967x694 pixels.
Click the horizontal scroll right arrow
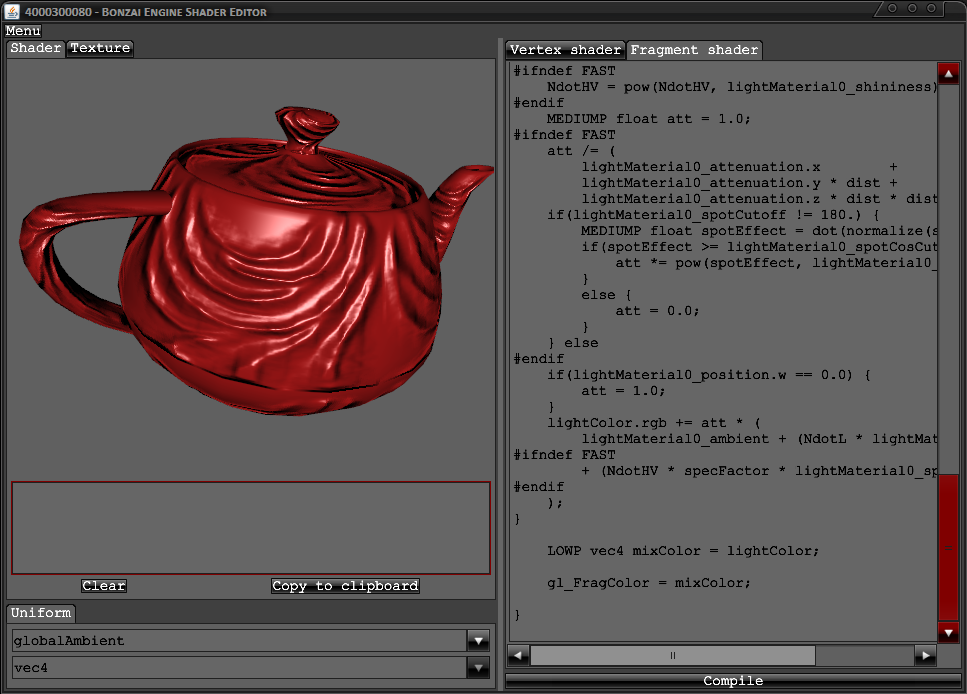(x=926, y=656)
